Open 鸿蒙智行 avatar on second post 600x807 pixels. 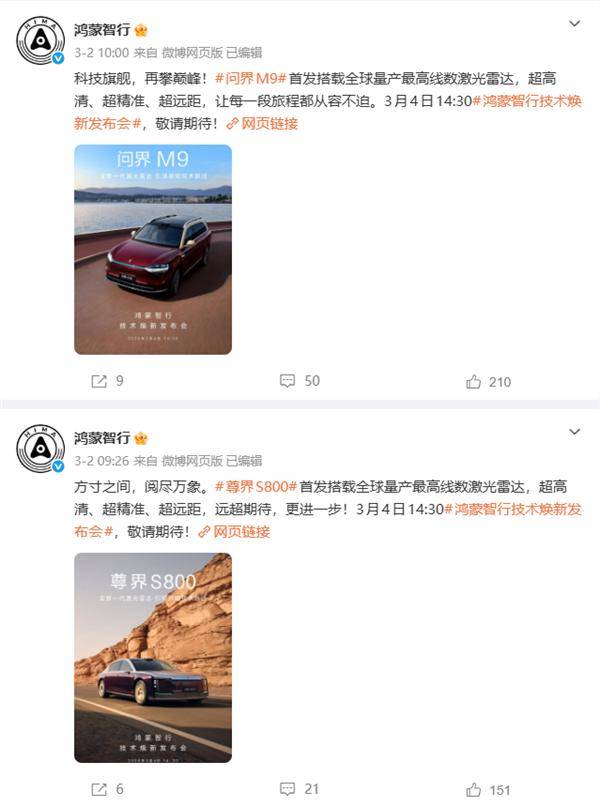click(x=41, y=449)
